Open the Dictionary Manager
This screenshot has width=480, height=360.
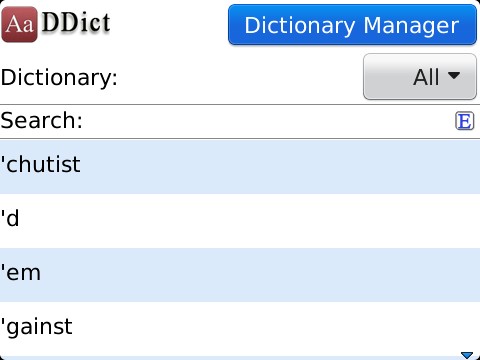pos(352,25)
